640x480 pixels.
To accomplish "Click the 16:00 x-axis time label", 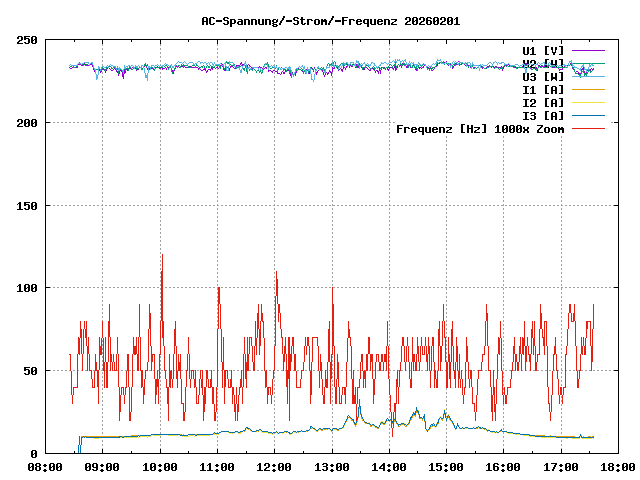I will [503, 467].
